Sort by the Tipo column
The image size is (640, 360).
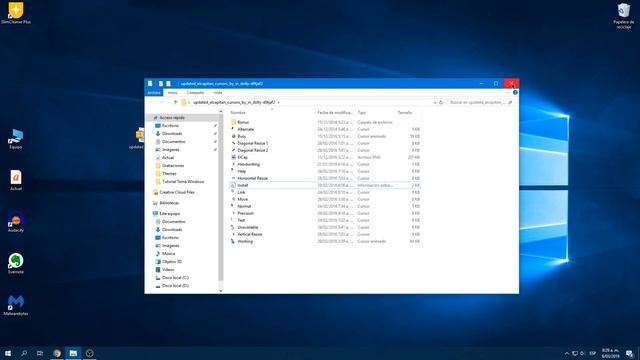click(362, 113)
